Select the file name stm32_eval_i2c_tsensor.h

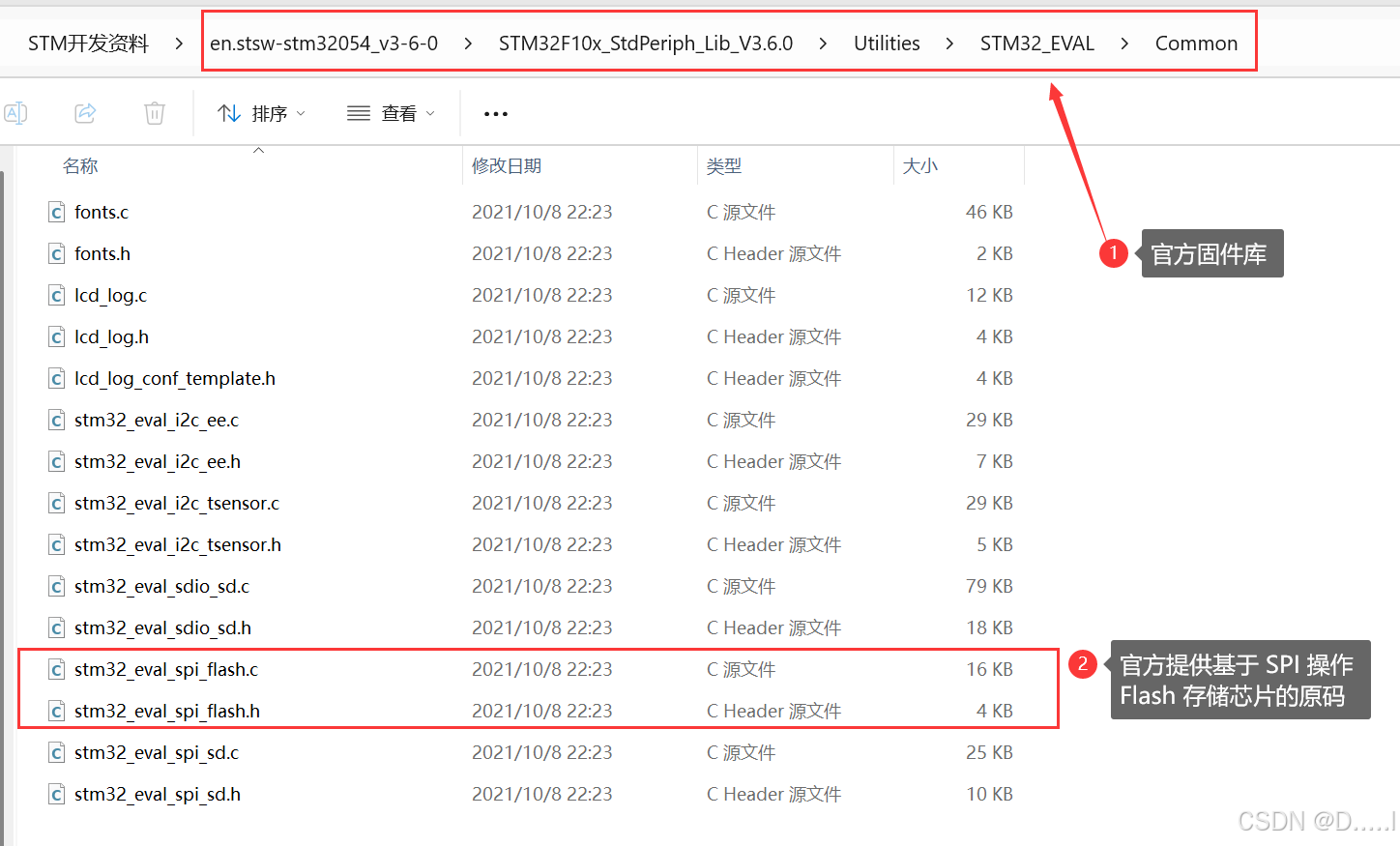[178, 544]
